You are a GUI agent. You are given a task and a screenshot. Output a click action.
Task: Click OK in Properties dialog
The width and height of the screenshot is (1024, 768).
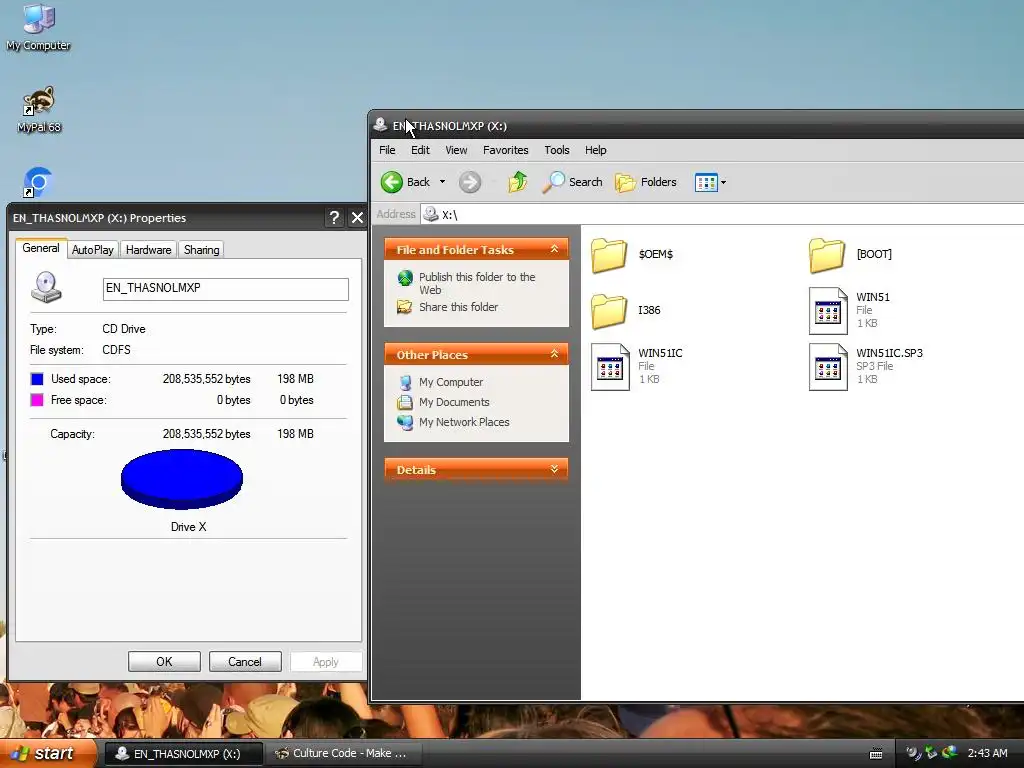164,662
